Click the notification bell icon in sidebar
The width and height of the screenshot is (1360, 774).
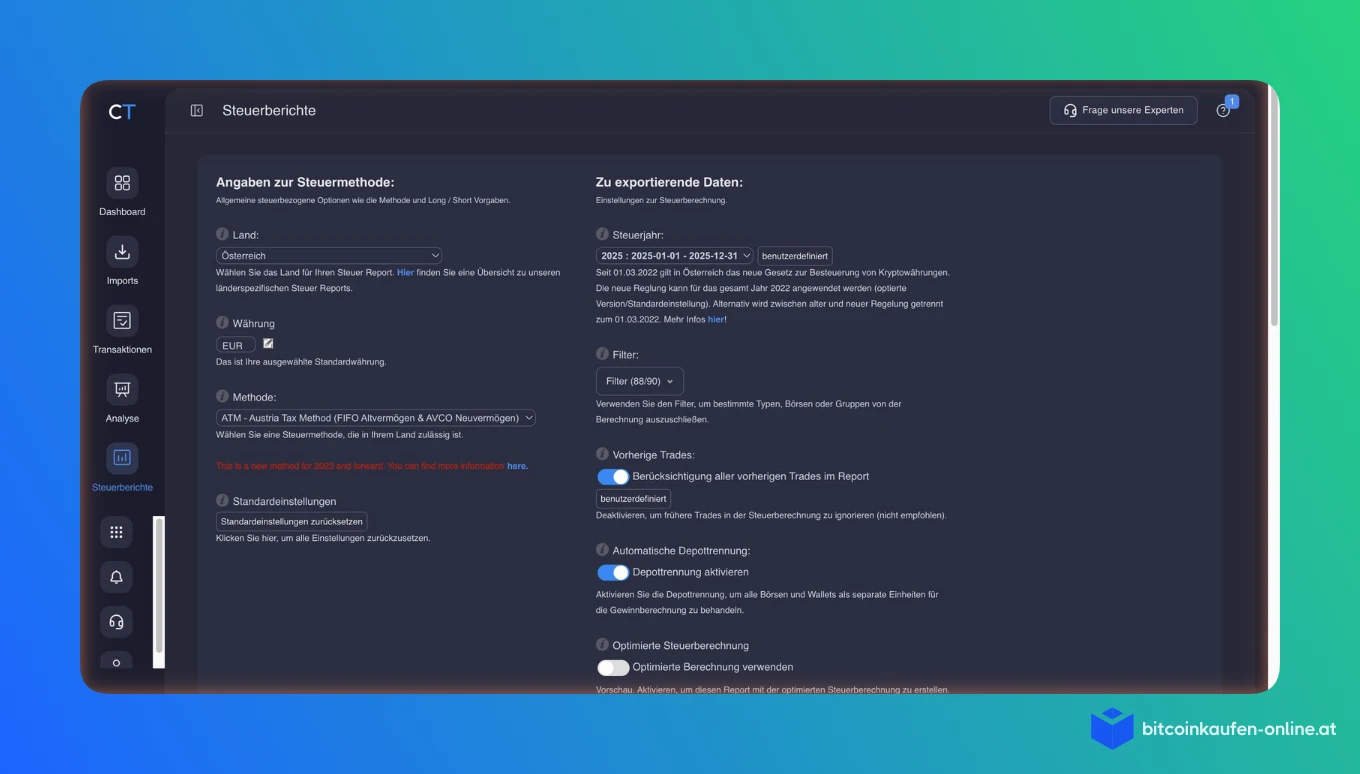point(116,577)
